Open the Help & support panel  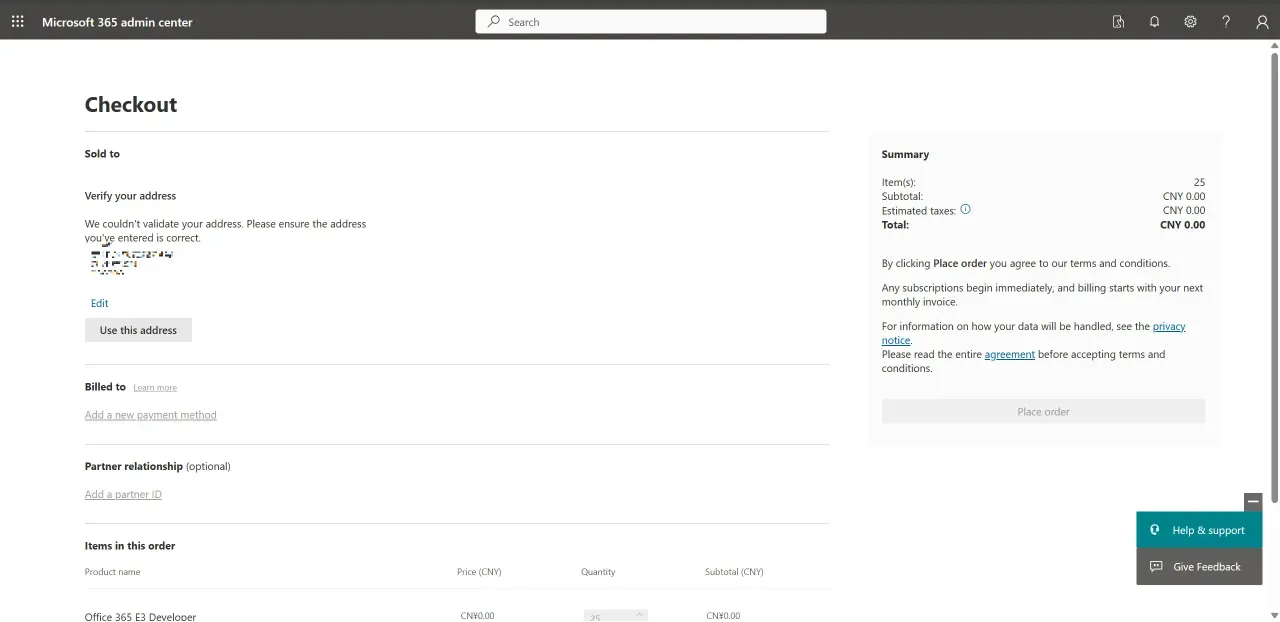click(x=1199, y=530)
